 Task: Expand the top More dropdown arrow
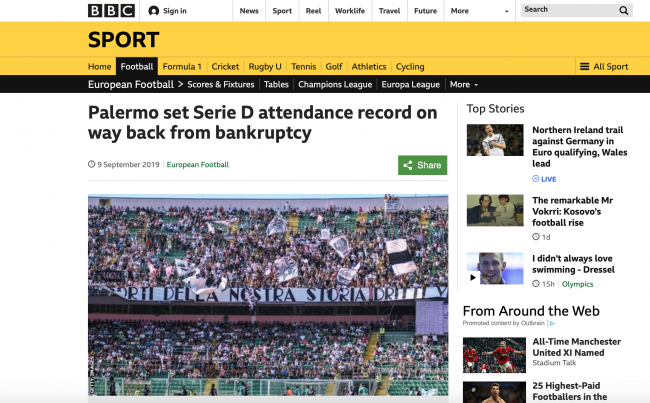coord(506,11)
